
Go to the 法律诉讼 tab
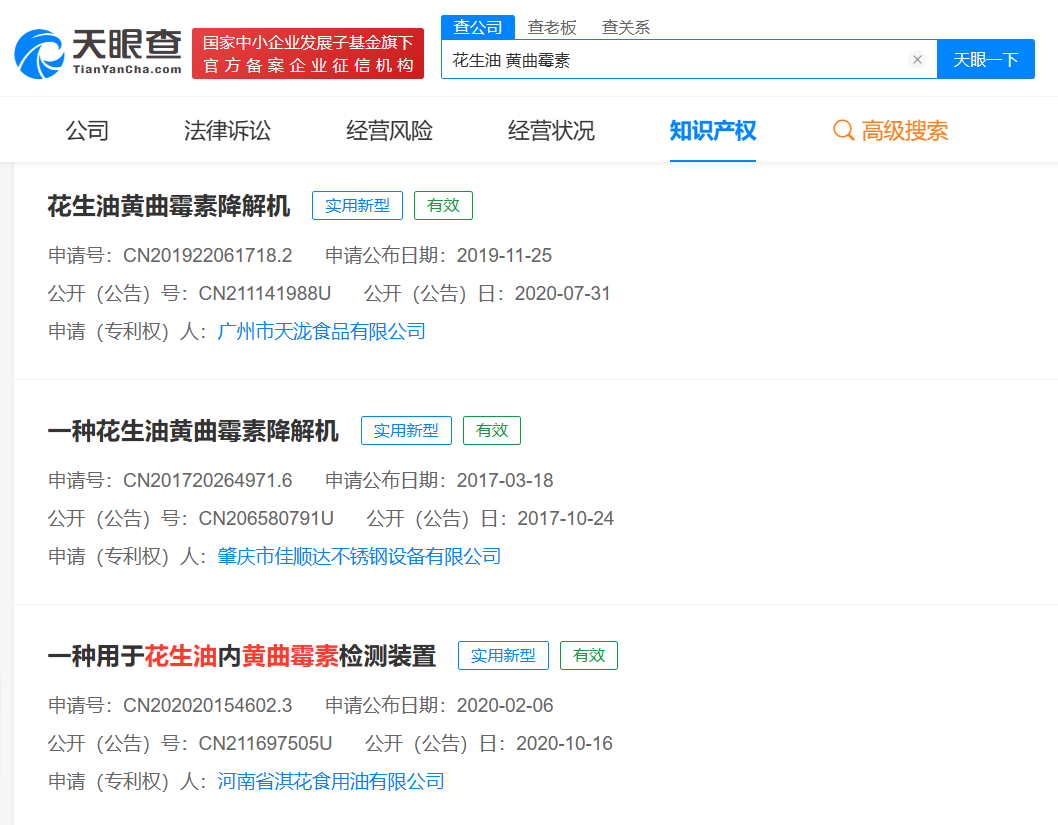[227, 131]
